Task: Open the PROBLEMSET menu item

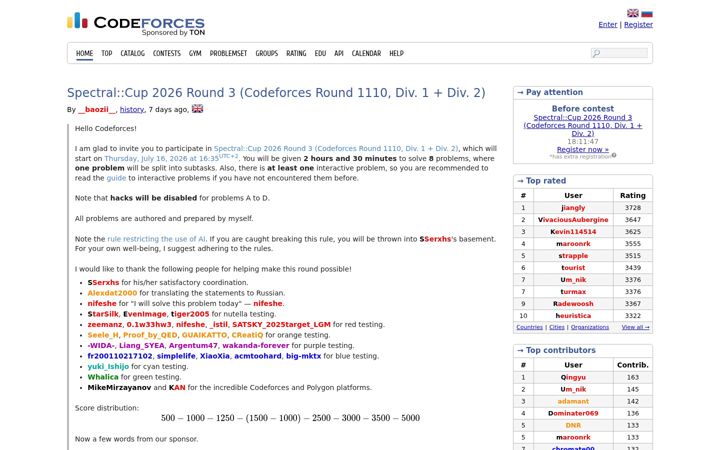Action: pos(228,53)
